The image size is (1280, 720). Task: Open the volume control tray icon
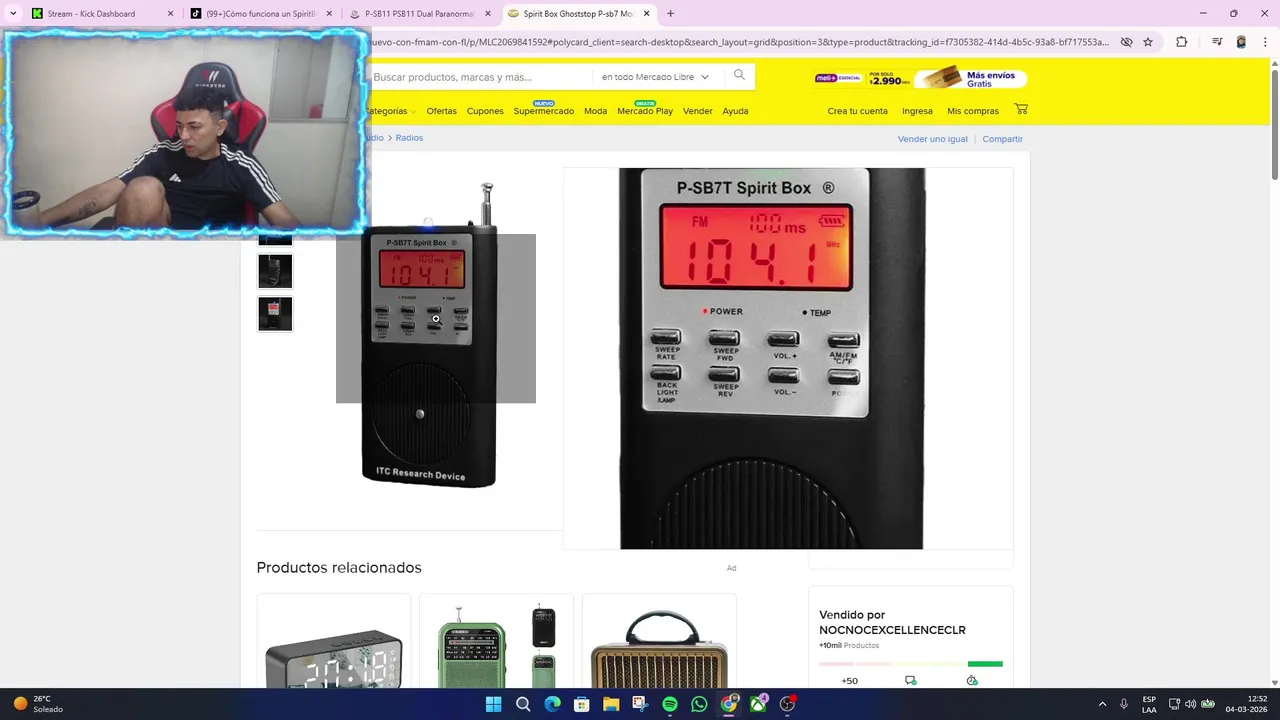click(x=1190, y=704)
